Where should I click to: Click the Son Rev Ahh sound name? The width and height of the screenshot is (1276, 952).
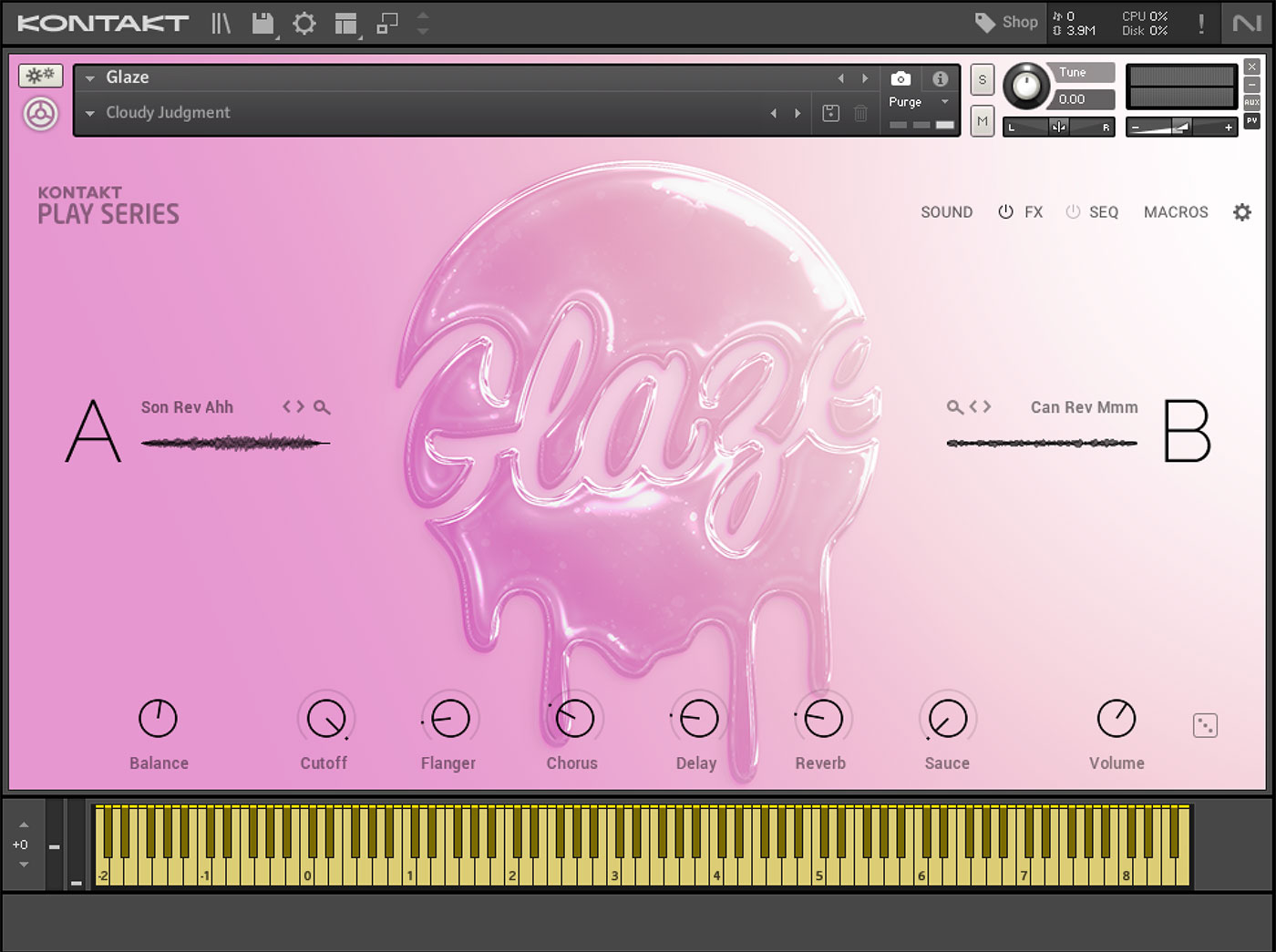click(187, 407)
